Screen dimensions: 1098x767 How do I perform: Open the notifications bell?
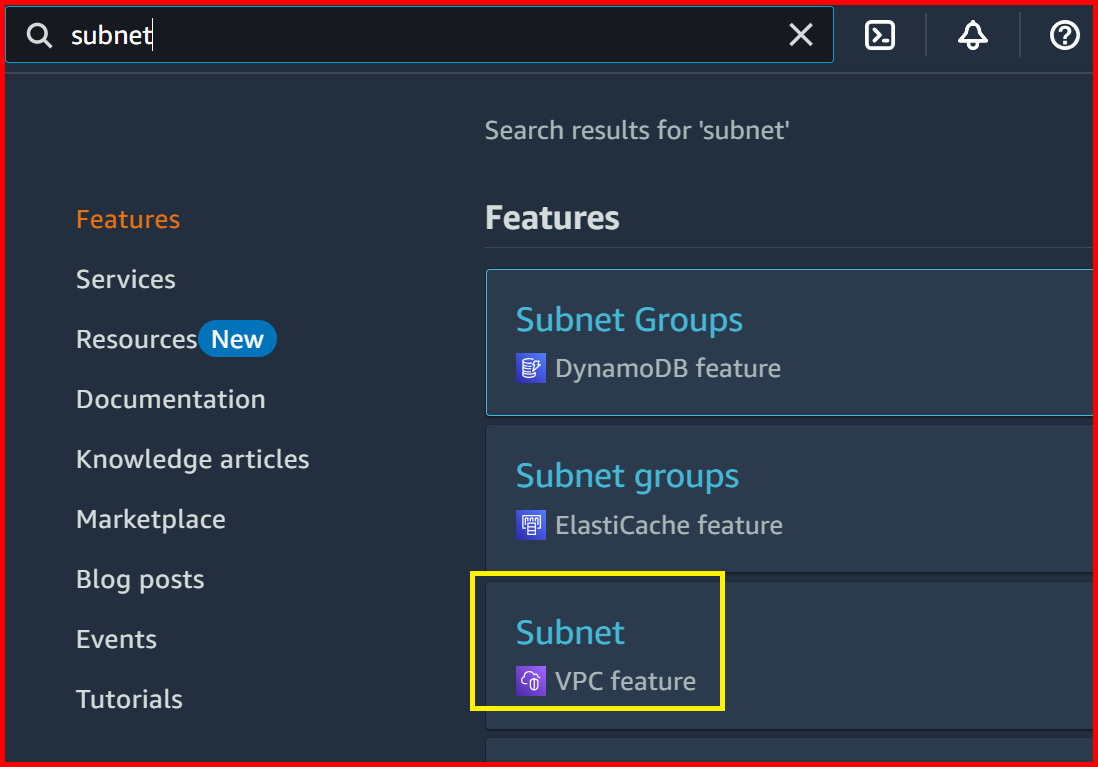click(971, 34)
